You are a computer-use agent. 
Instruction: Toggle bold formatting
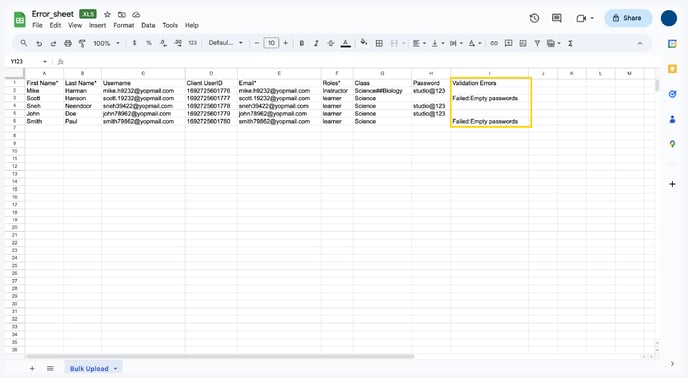tap(301, 43)
